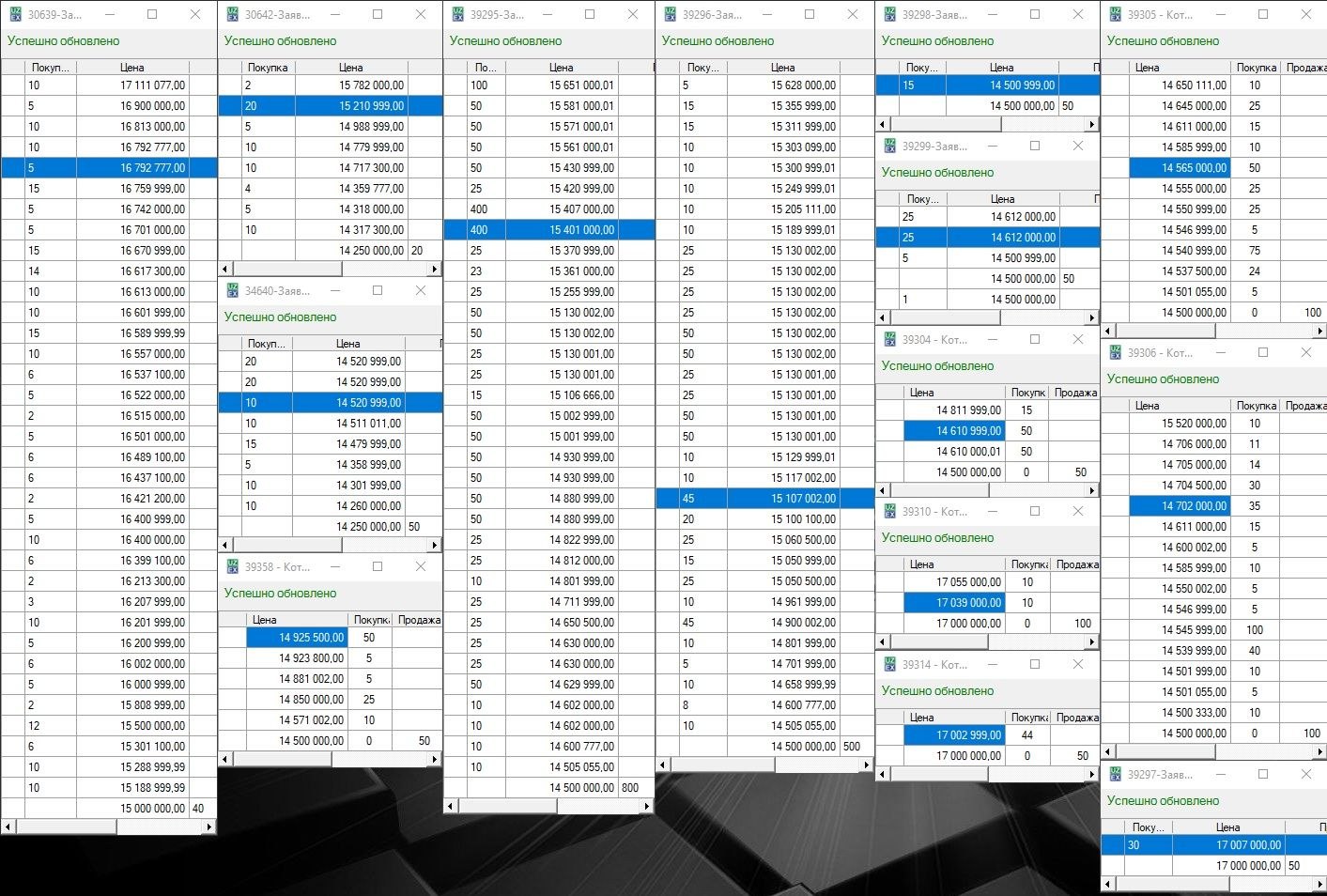Click the app icon of the 30642 window
The width and height of the screenshot is (1327, 896).
[x=232, y=15]
